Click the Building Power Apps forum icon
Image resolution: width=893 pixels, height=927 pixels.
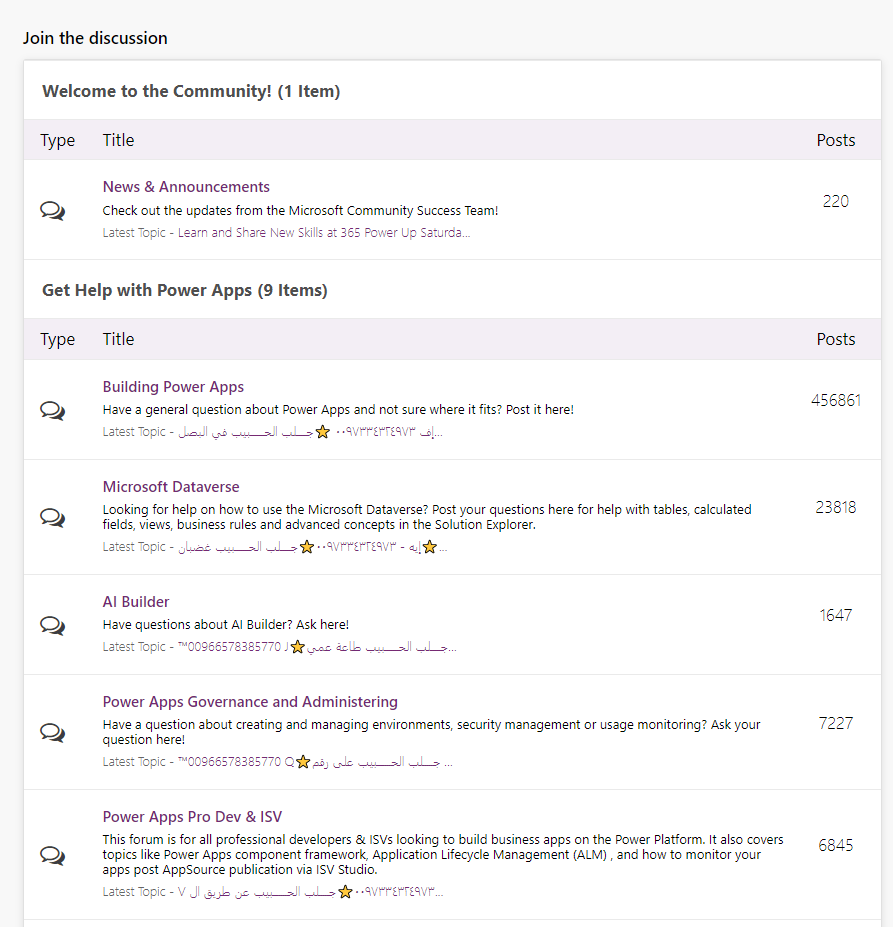click(x=53, y=410)
